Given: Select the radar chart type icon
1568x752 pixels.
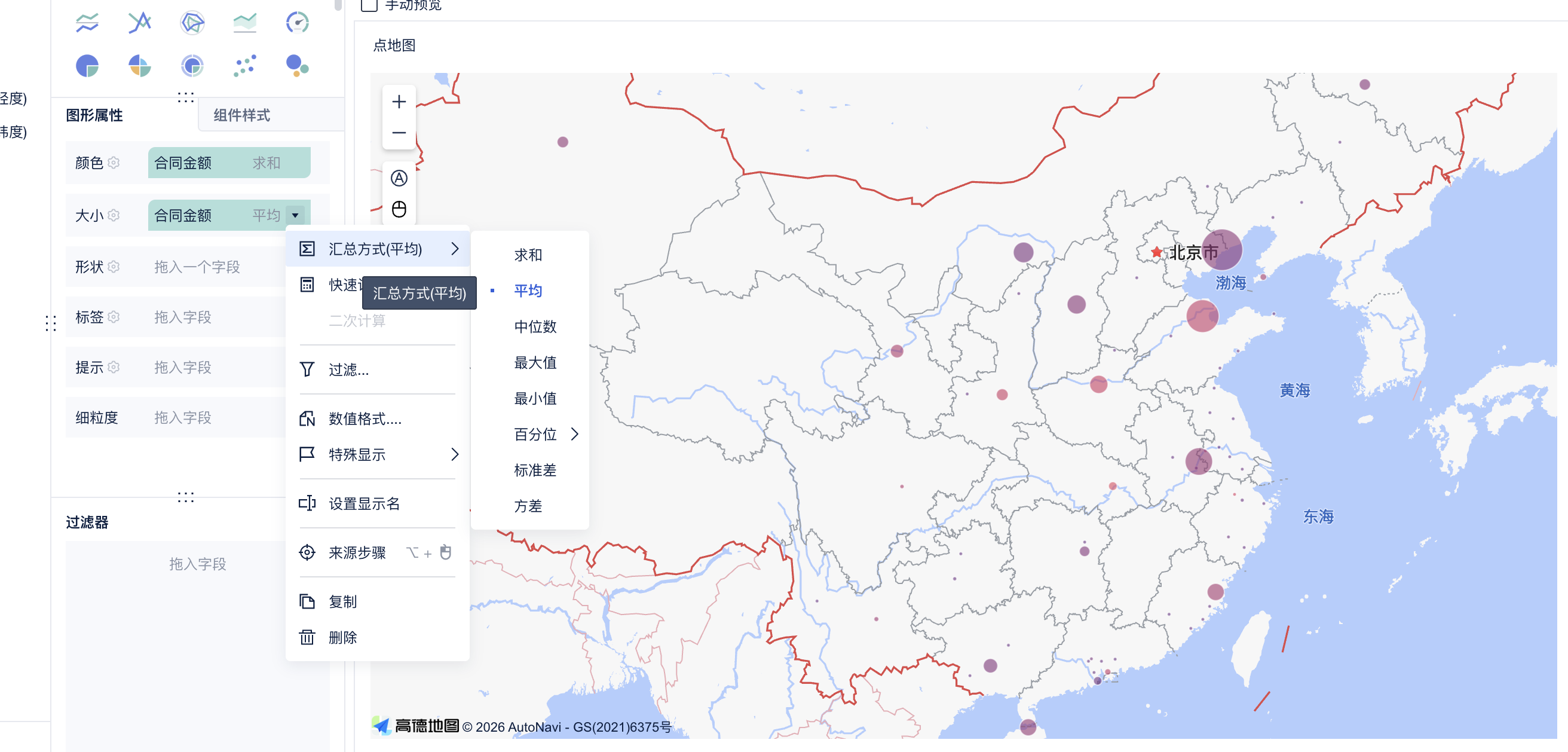Looking at the screenshot, I should click(192, 23).
